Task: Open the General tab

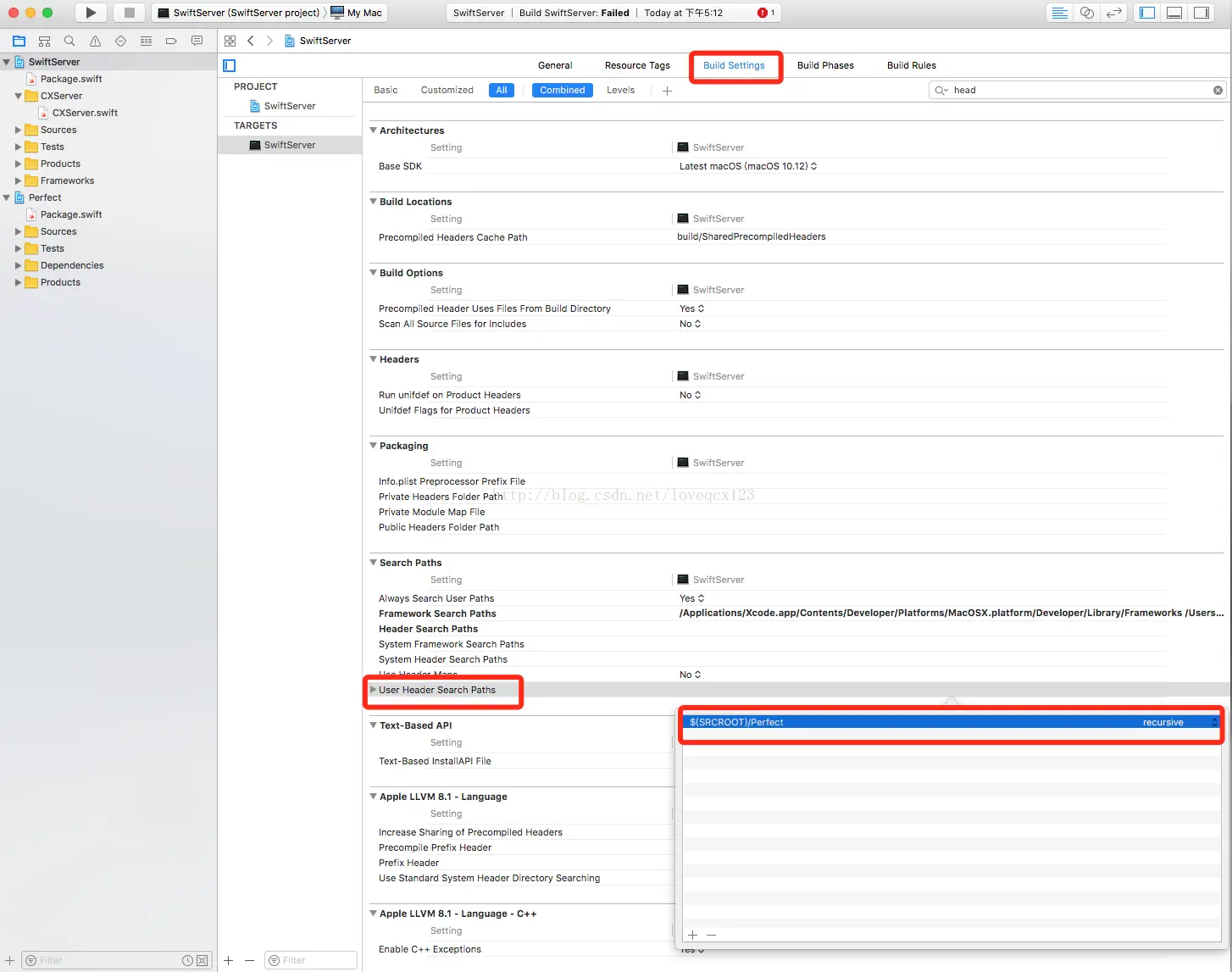Action: coord(555,65)
